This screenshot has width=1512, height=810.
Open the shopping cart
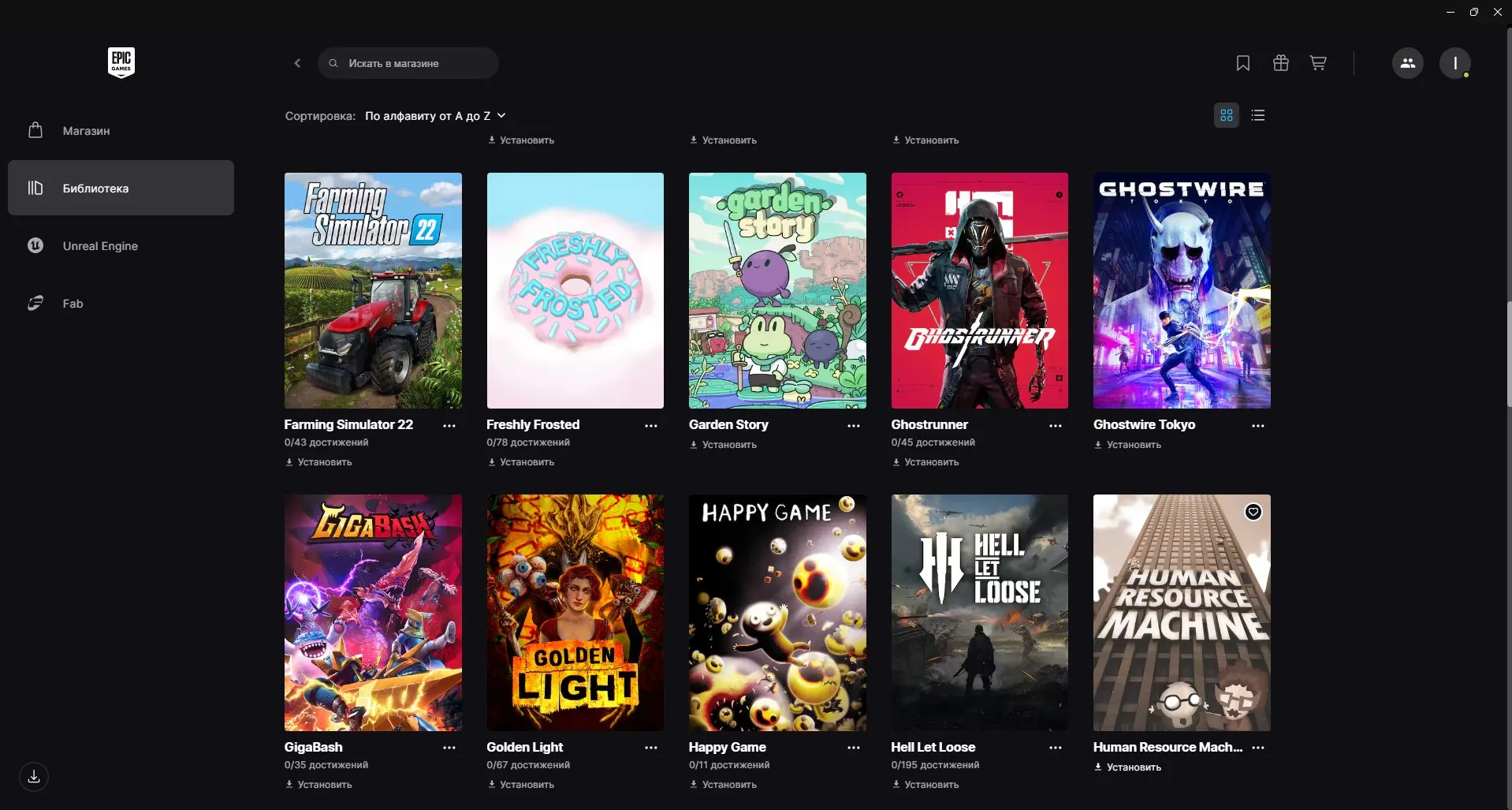(x=1318, y=63)
